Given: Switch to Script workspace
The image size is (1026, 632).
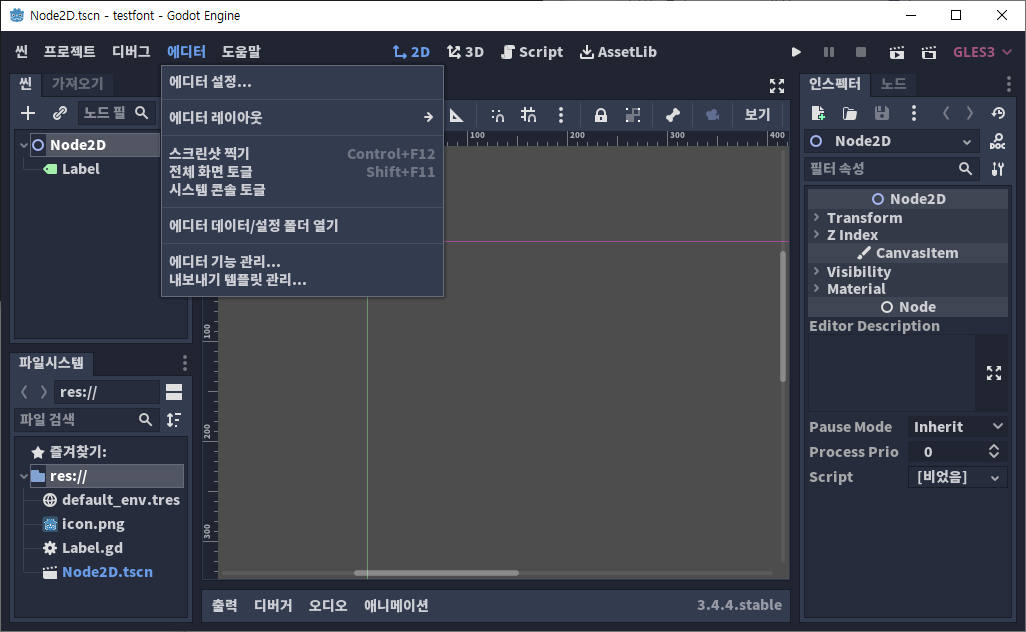Looking at the screenshot, I should (531, 52).
